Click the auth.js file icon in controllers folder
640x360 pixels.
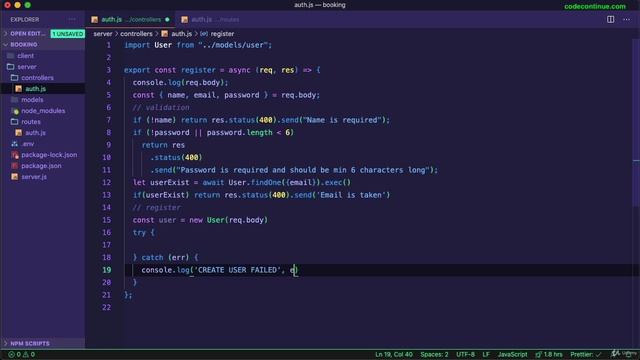18,89
